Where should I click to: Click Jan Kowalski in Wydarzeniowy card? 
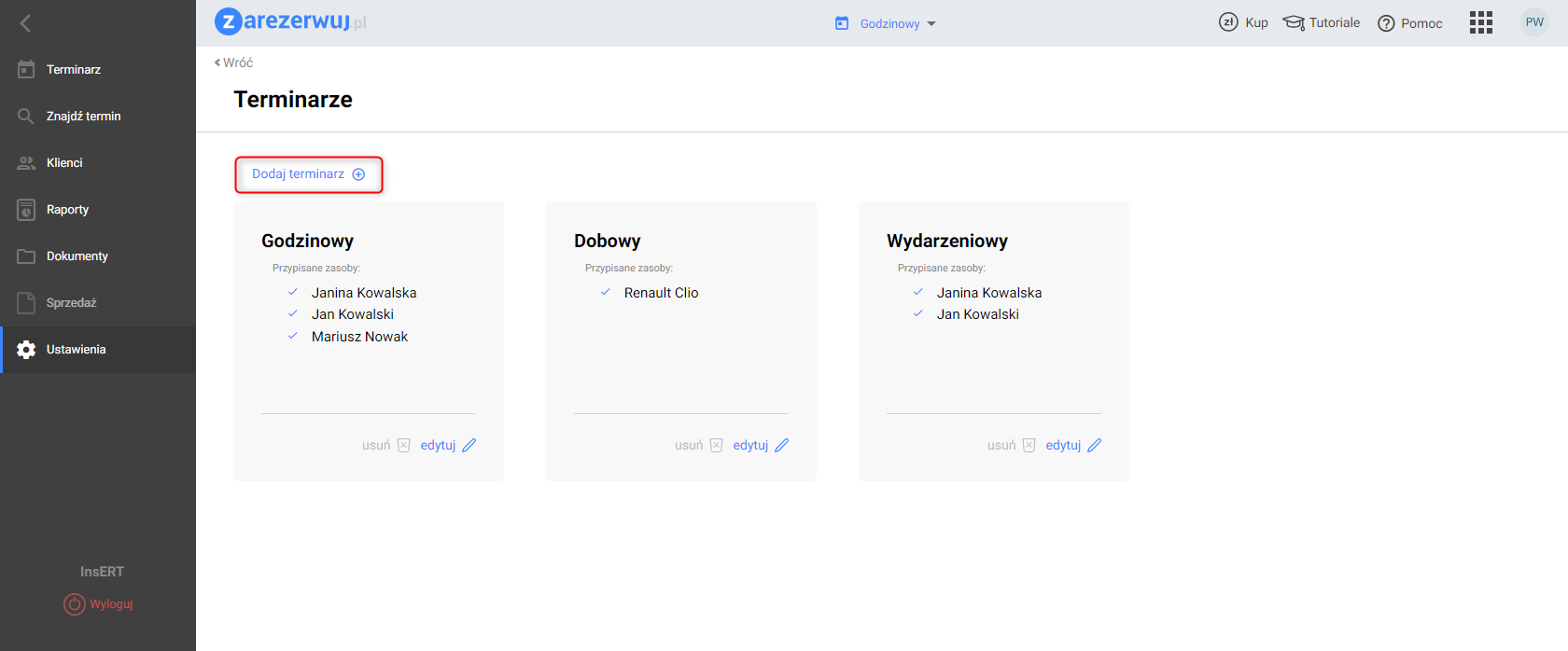[978, 314]
